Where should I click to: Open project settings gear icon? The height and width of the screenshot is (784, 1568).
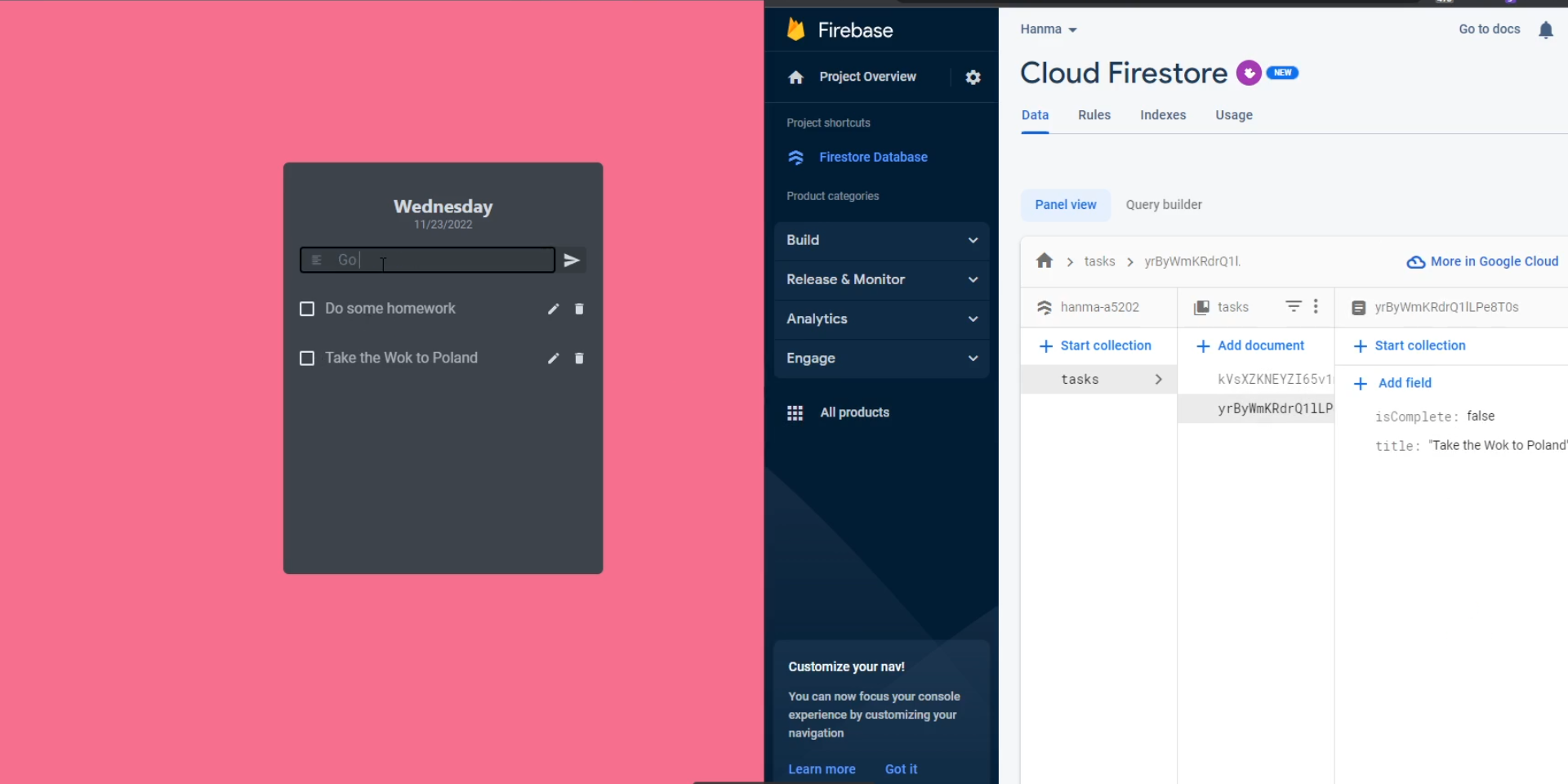973,77
